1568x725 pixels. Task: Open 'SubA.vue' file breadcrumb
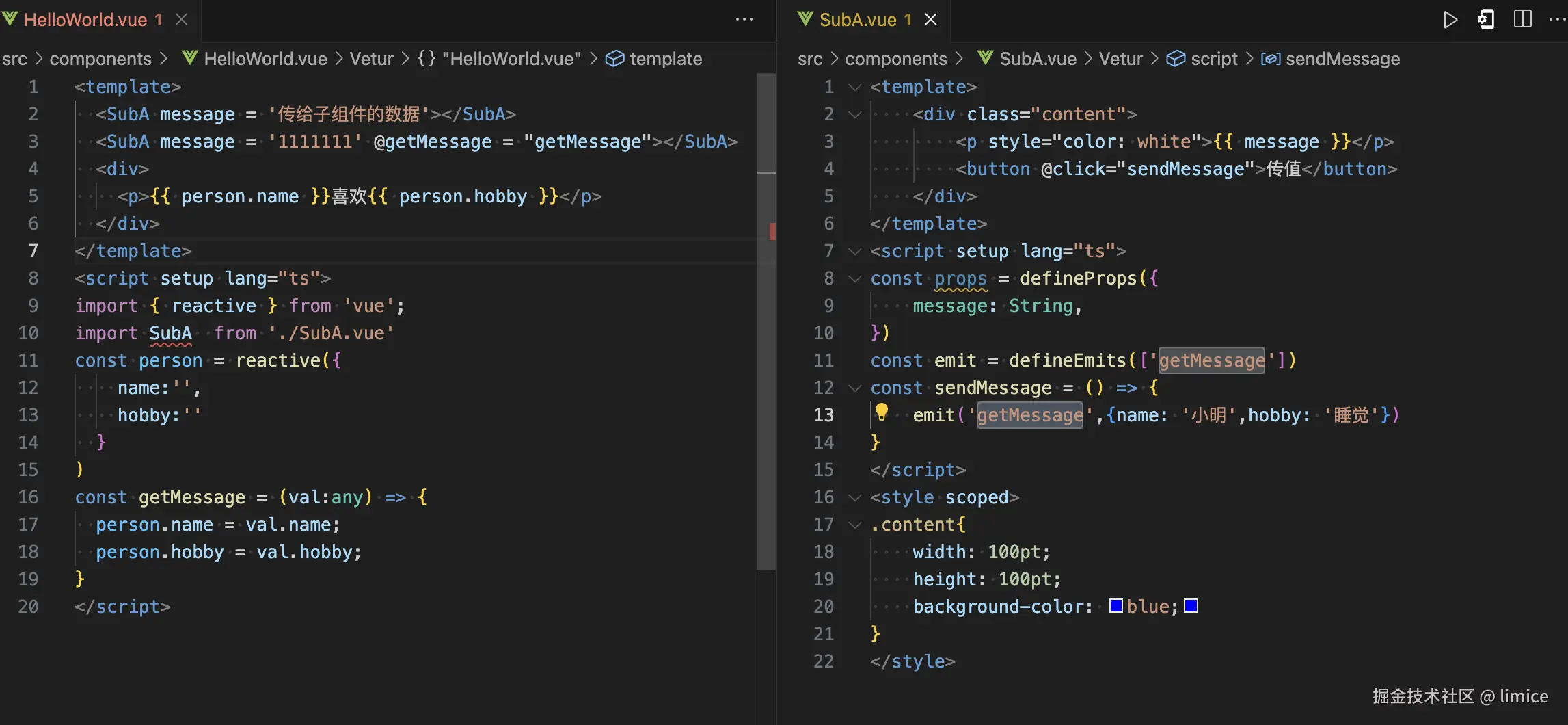click(1027, 59)
